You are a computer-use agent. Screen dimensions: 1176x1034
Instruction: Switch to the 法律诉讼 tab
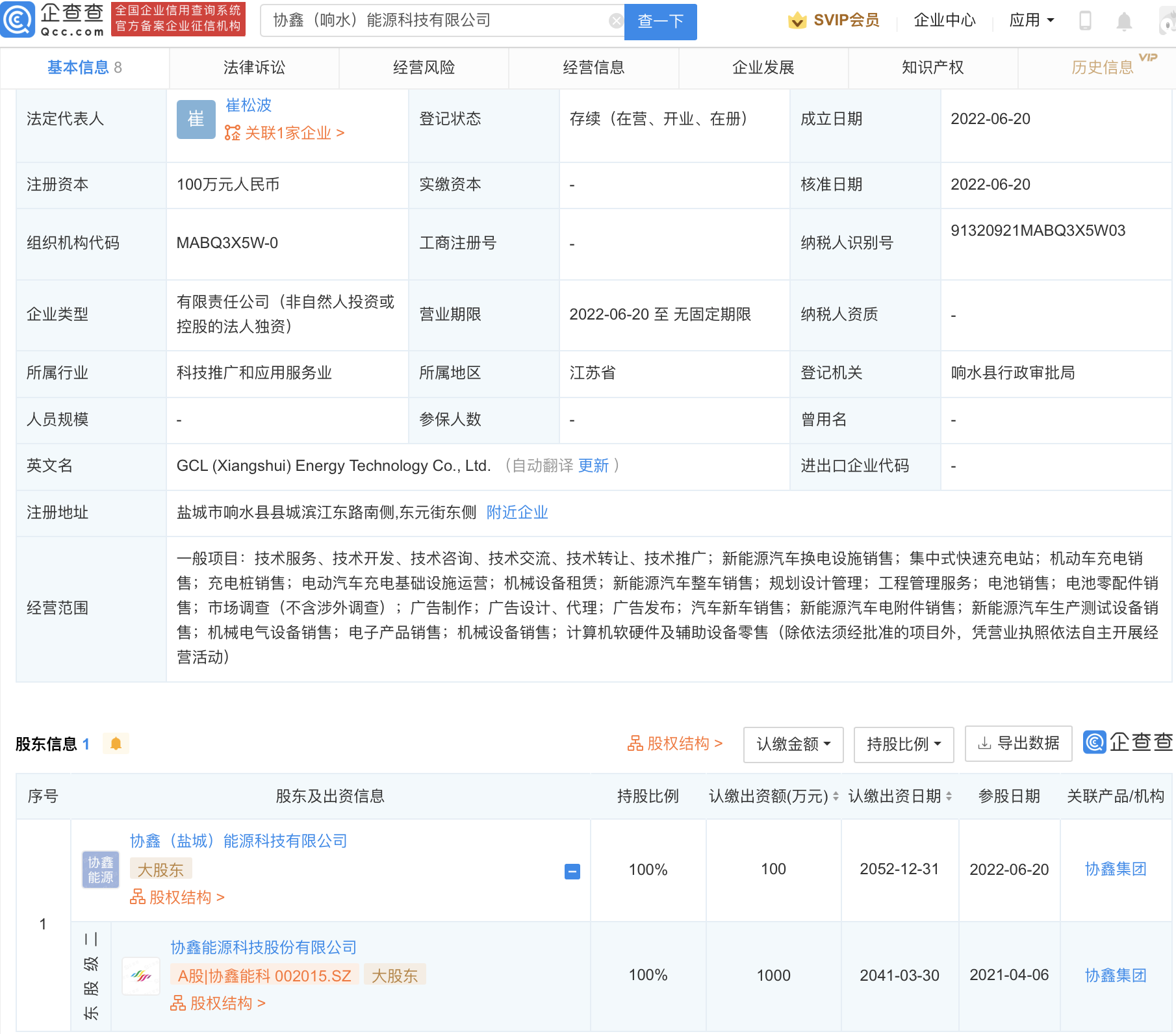[x=254, y=67]
